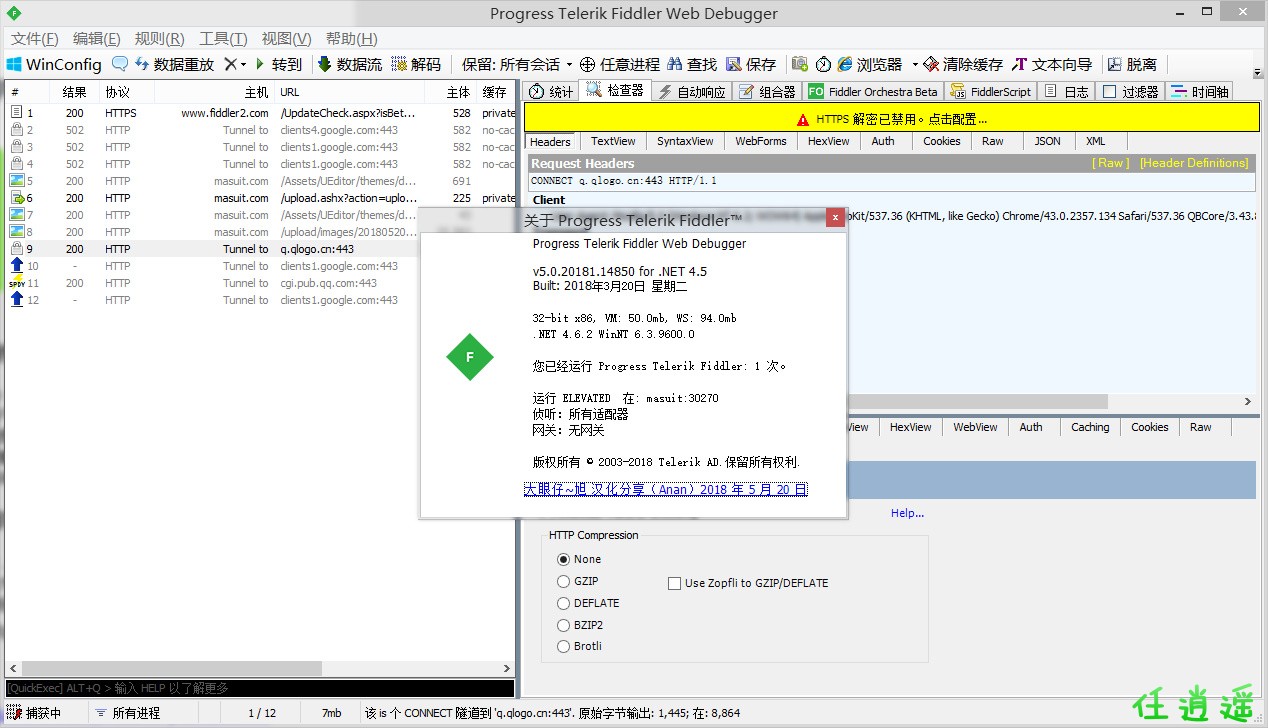Viewport: 1268px width, 728px height.
Task: Select session 1 www.fiddler2.com row
Action: (x=260, y=113)
